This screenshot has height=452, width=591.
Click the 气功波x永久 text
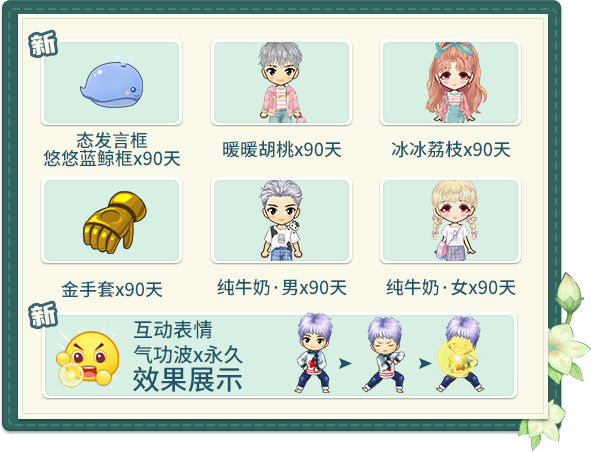[x=188, y=355]
